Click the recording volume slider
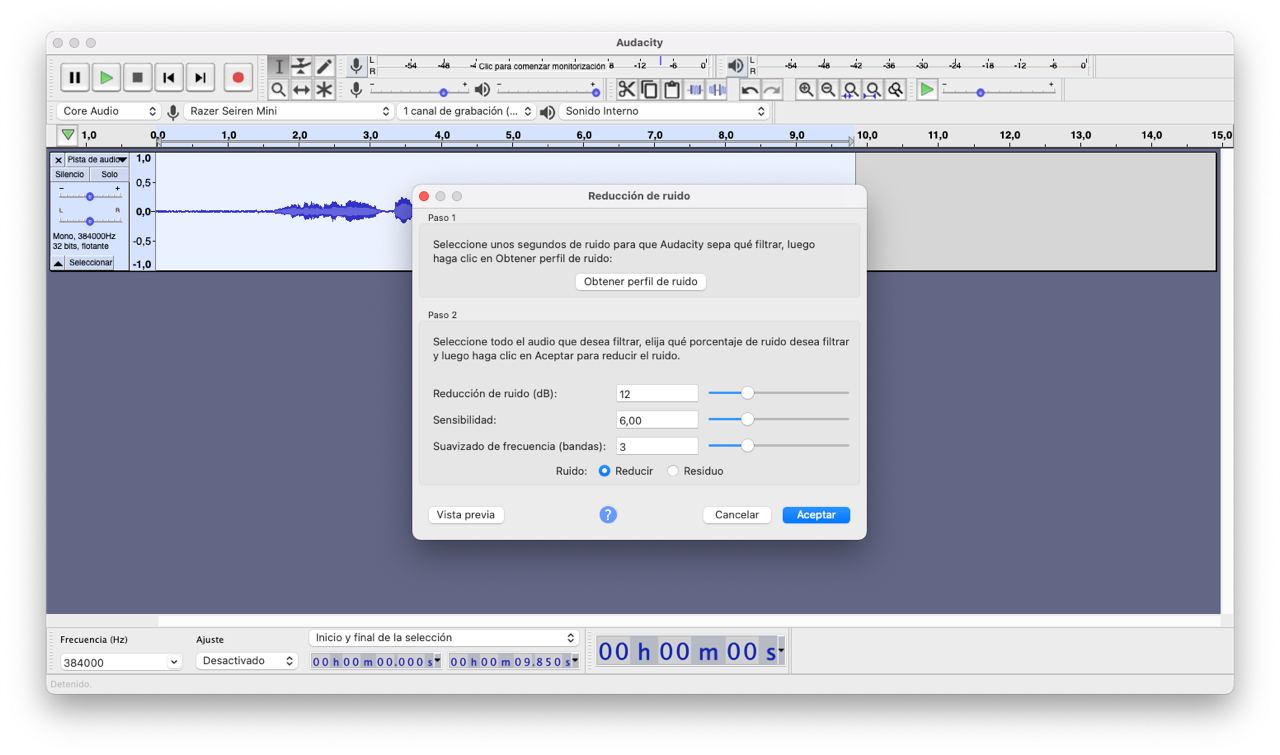The height and width of the screenshot is (755, 1280). pos(419,90)
